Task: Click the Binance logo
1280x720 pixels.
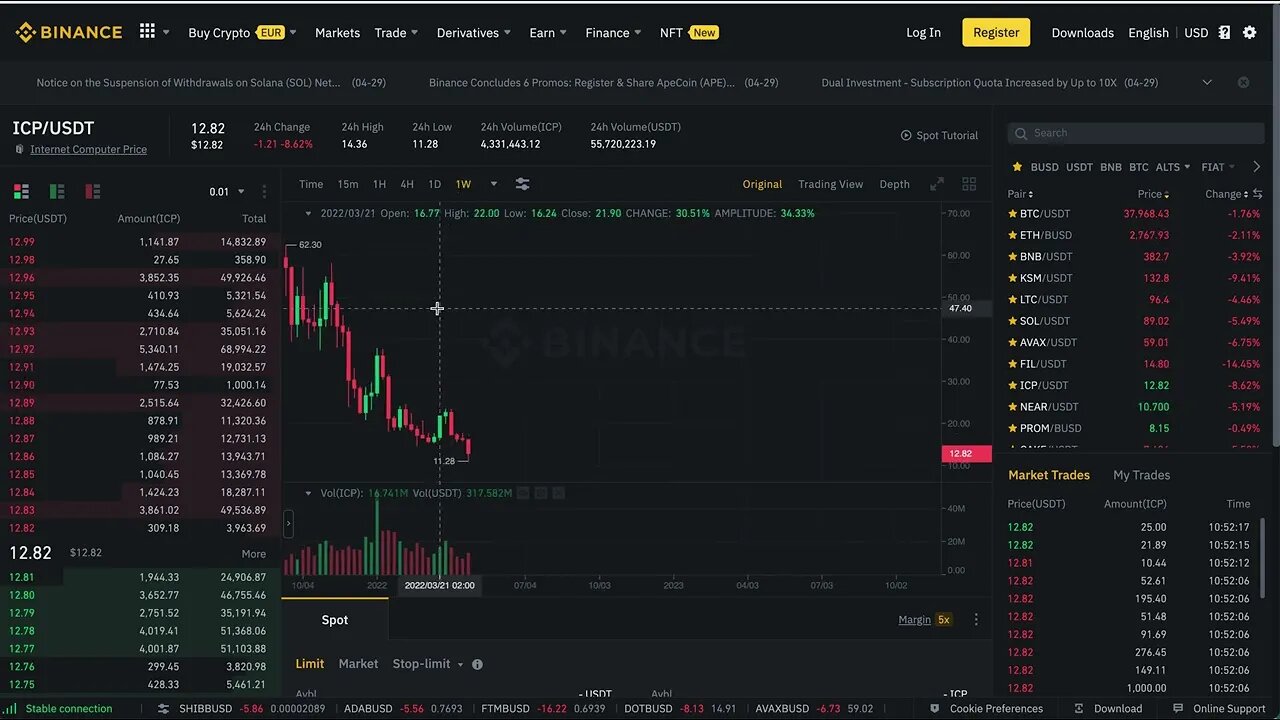Action: click(x=68, y=32)
